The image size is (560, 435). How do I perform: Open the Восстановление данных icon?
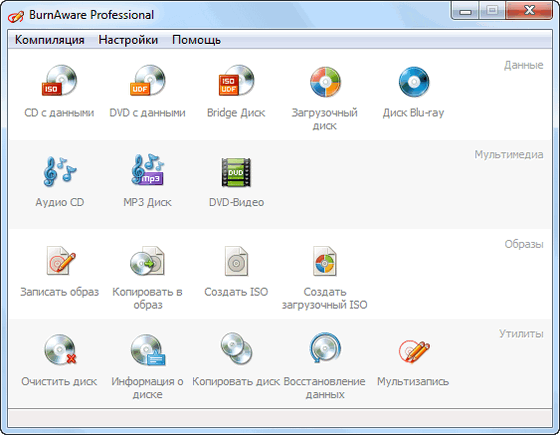[x=325, y=348]
